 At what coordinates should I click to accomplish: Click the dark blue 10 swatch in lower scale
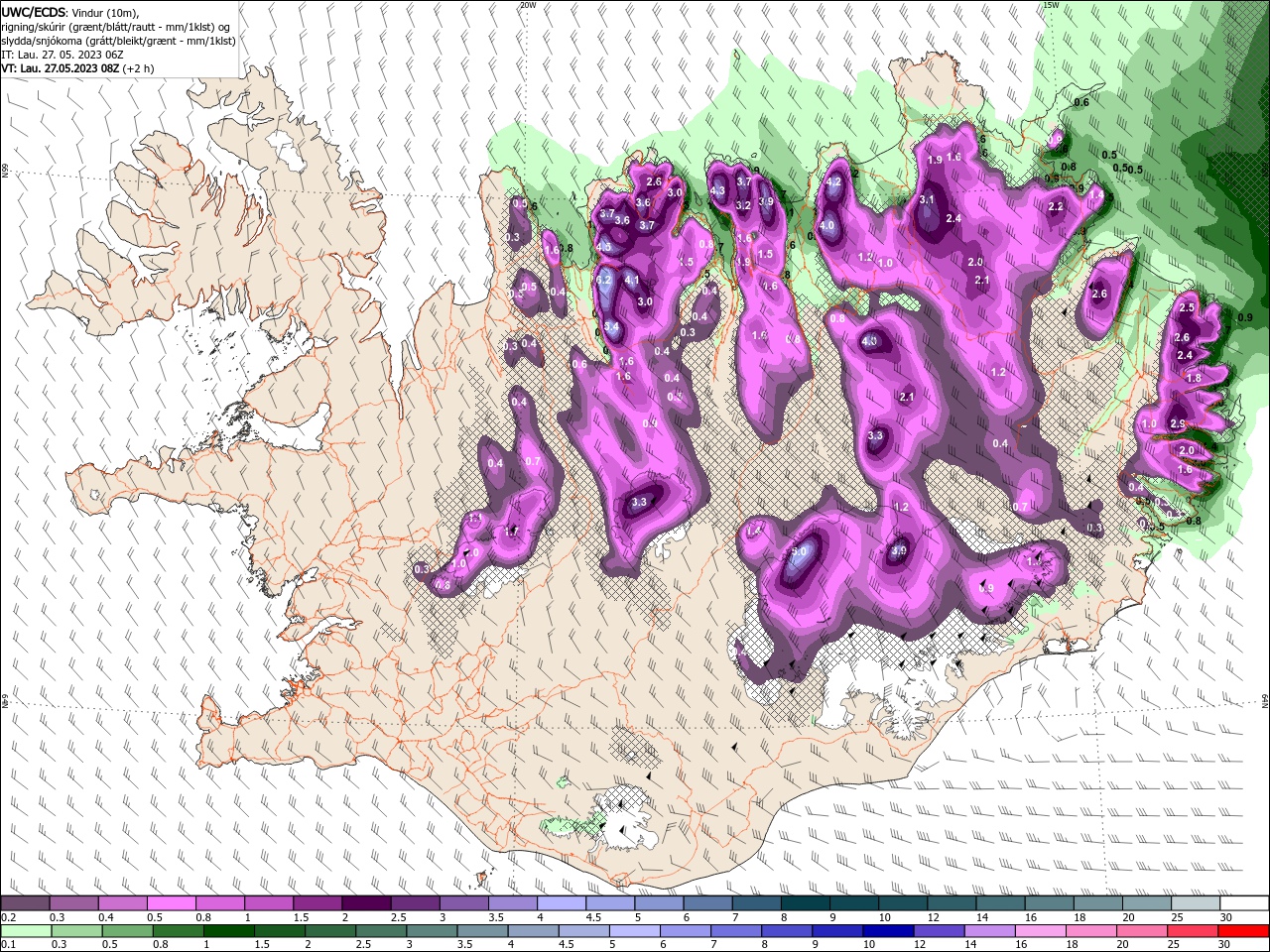[887, 931]
